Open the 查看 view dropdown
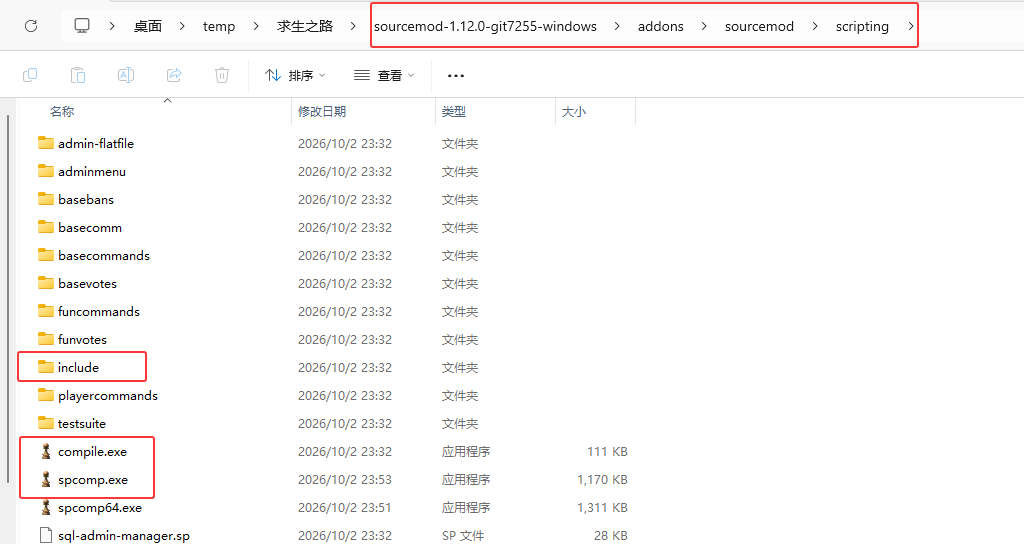The height and width of the screenshot is (544, 1024). 384,76
